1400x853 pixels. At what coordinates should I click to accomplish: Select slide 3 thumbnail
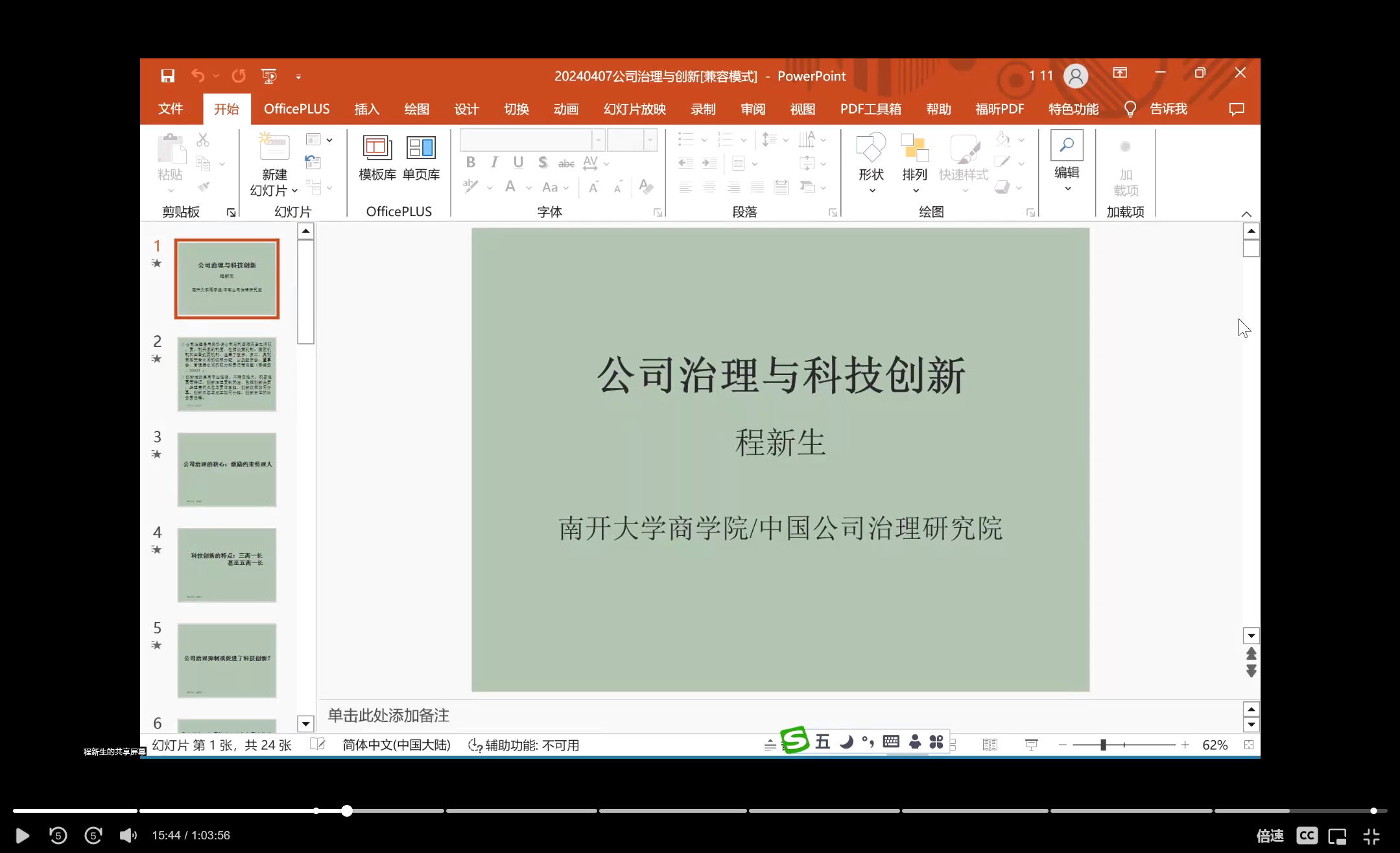point(226,469)
